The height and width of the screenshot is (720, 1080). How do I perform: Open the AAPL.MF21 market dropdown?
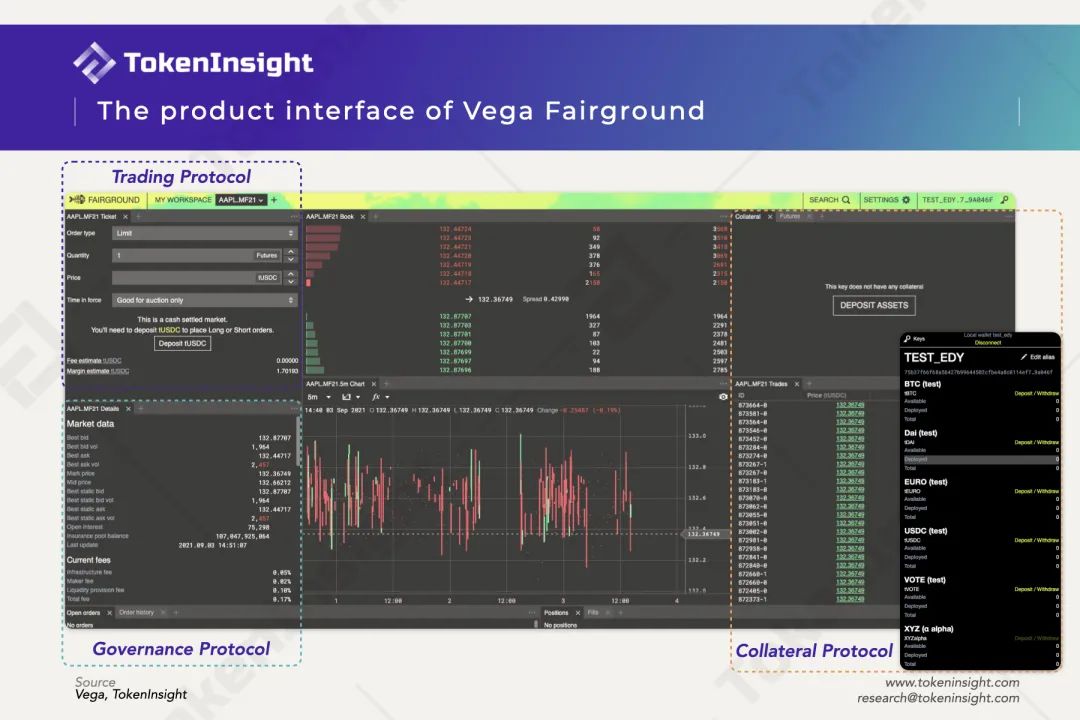[241, 200]
